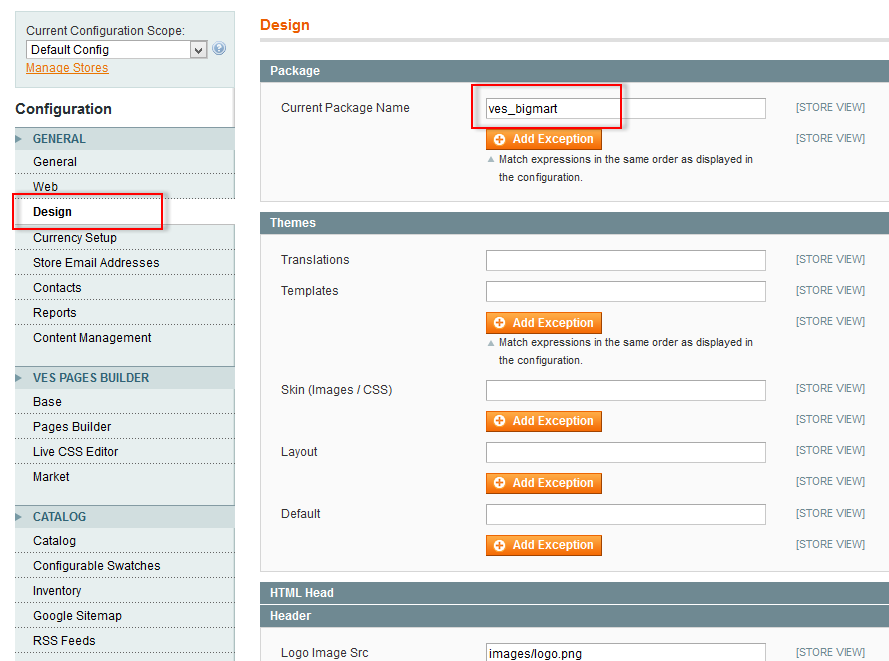This screenshot has width=889, height=661.
Task: Add Exception under Skin (Images / CSS)
Action: tap(544, 421)
